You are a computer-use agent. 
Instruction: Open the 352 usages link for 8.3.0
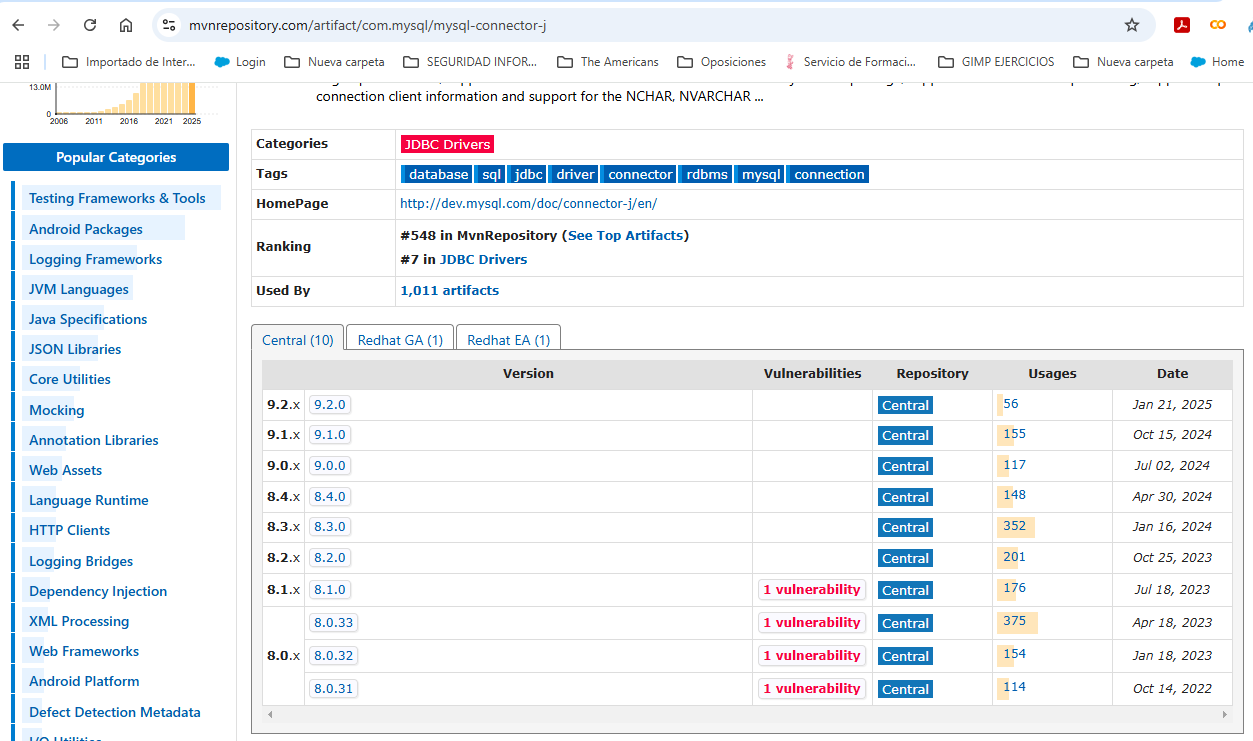pyautogui.click(x=1014, y=526)
